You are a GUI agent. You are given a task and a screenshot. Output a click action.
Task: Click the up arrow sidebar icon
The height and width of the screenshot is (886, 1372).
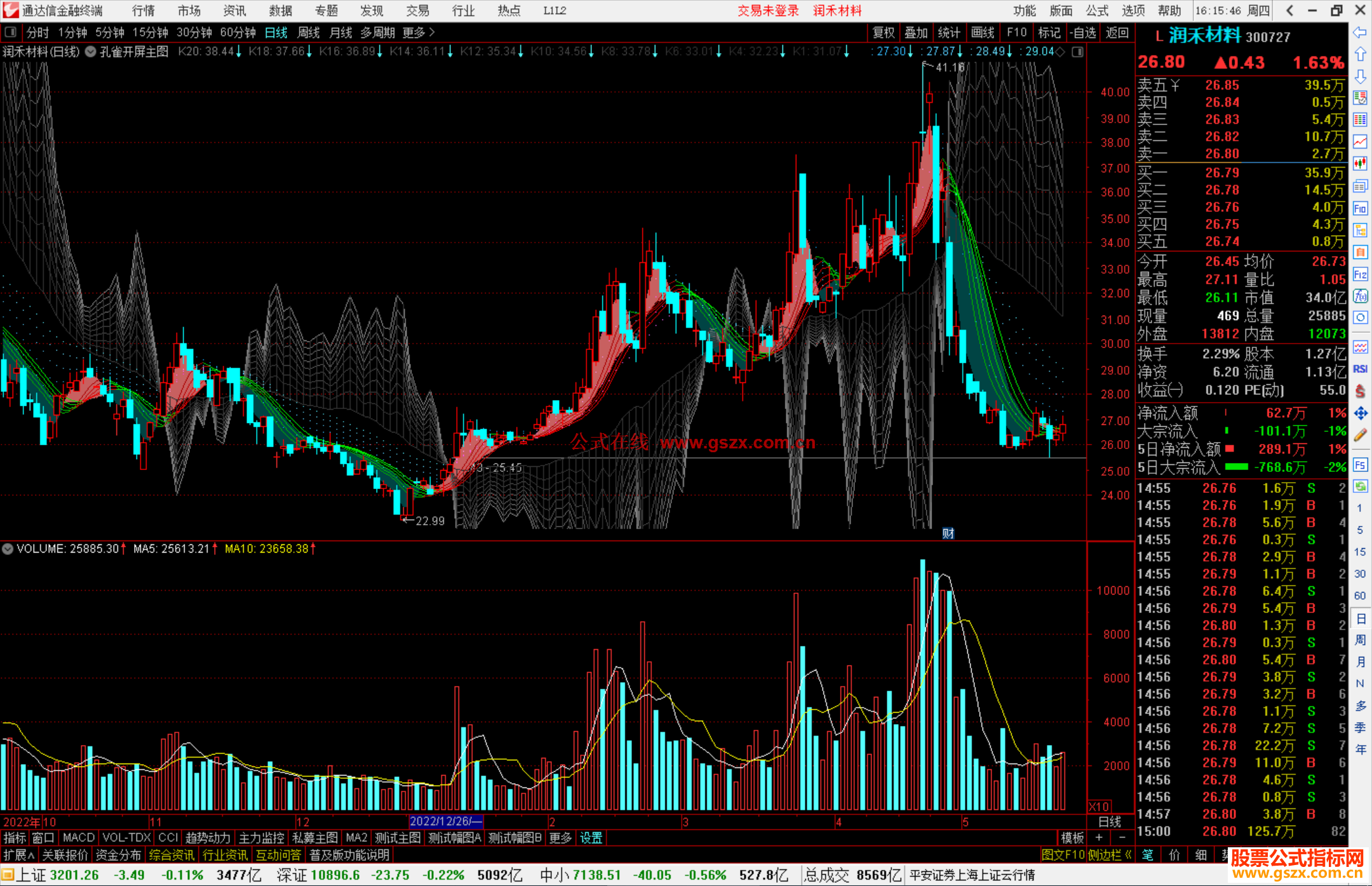click(1360, 54)
